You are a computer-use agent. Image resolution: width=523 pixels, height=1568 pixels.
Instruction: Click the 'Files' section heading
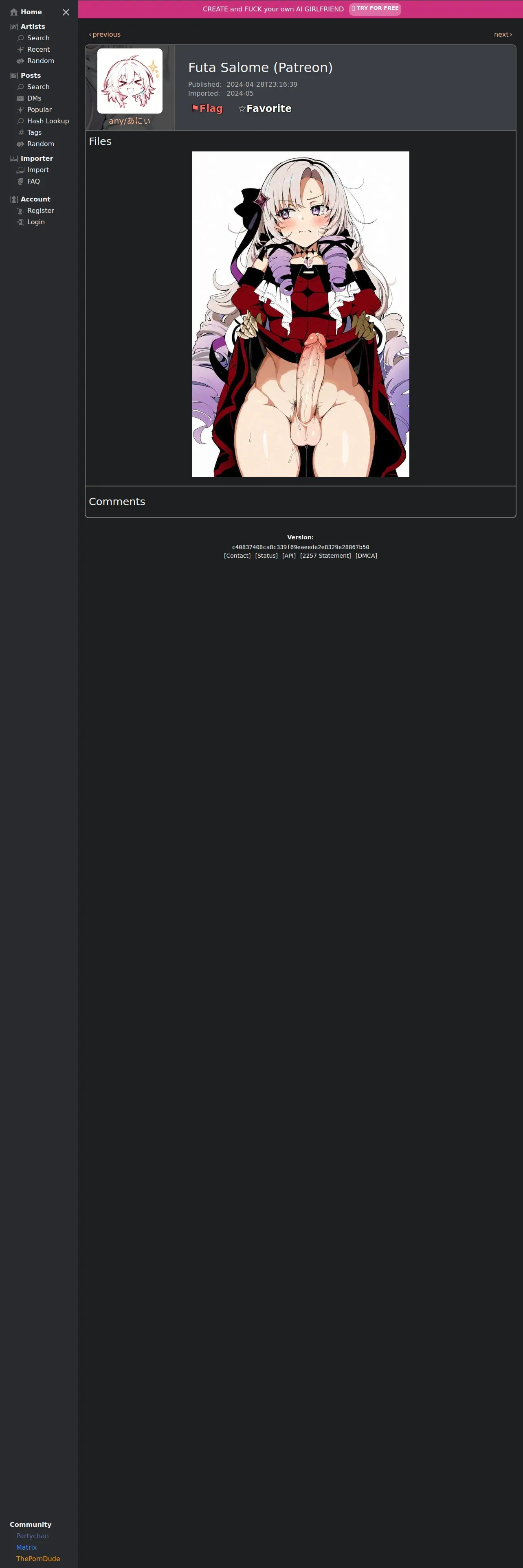(x=101, y=141)
